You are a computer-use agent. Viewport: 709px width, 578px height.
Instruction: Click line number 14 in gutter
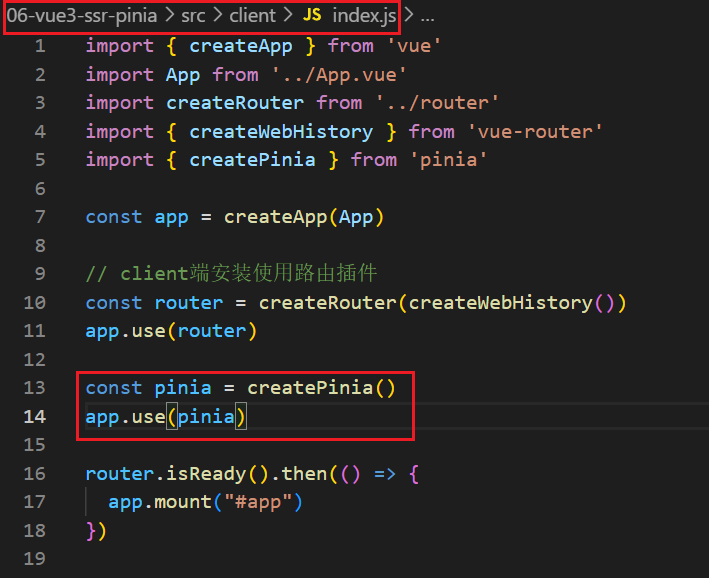coord(34,417)
